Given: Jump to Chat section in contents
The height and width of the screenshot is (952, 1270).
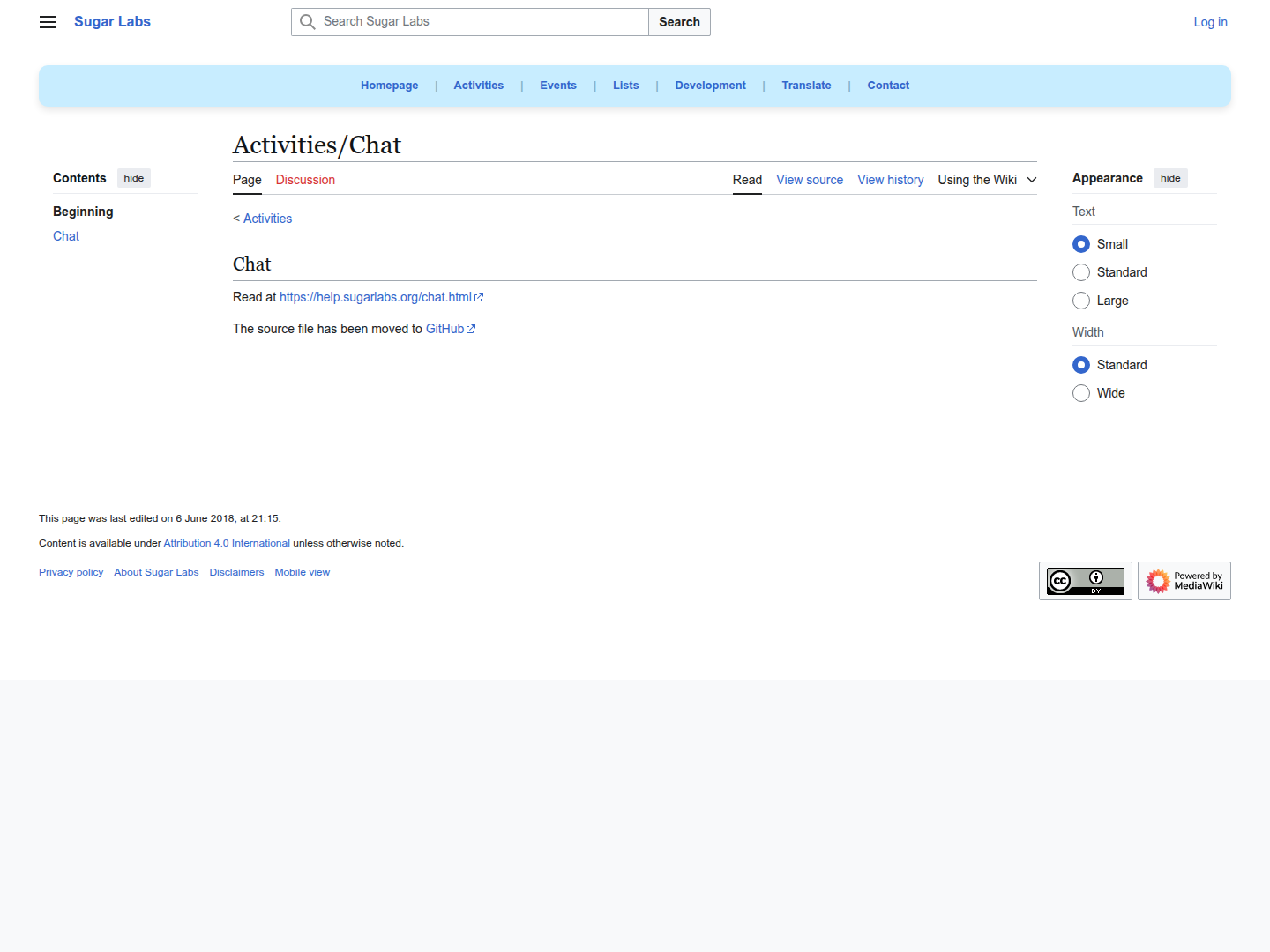Looking at the screenshot, I should (x=66, y=236).
